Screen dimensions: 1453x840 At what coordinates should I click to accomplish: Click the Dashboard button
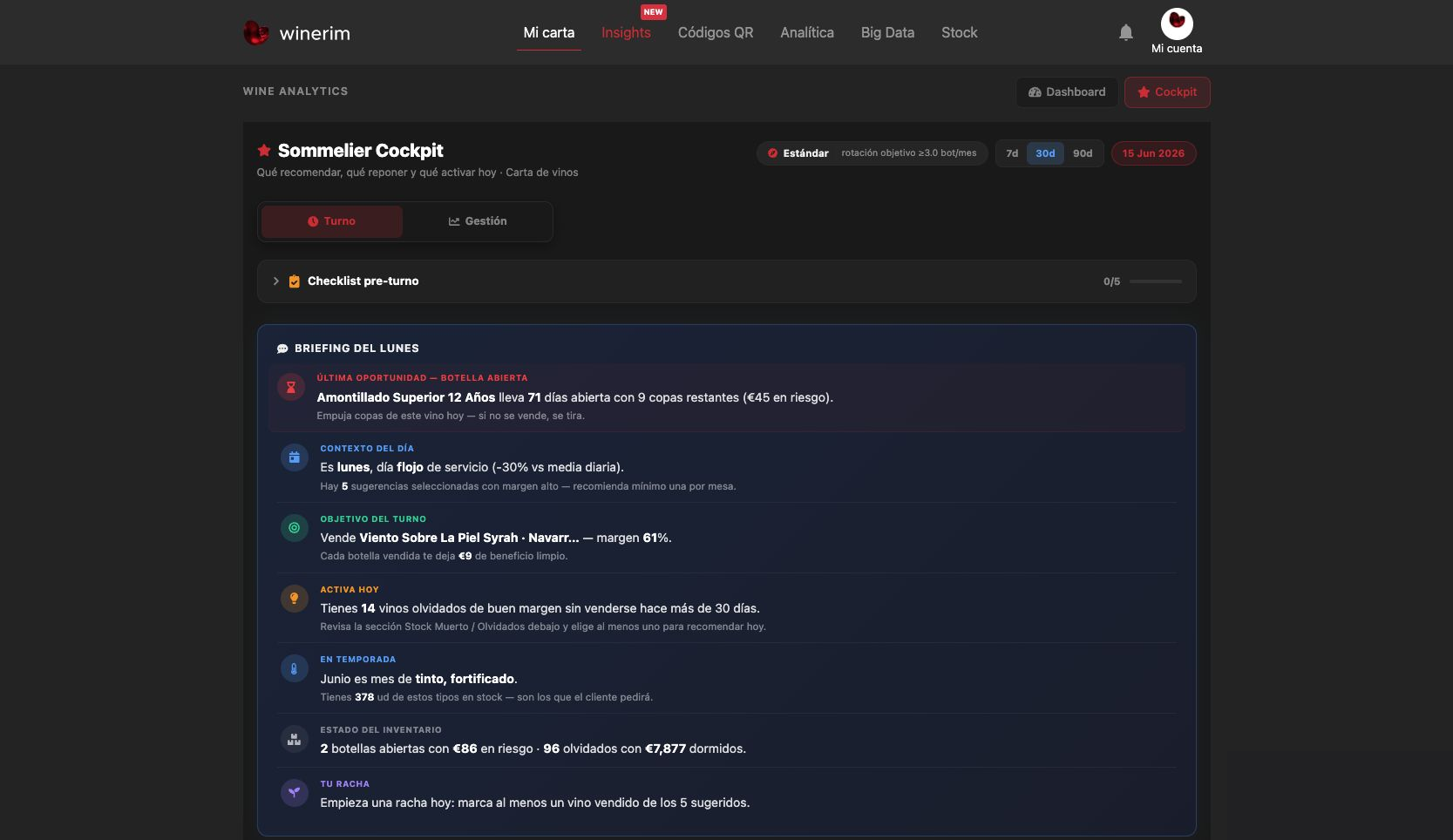tap(1067, 92)
